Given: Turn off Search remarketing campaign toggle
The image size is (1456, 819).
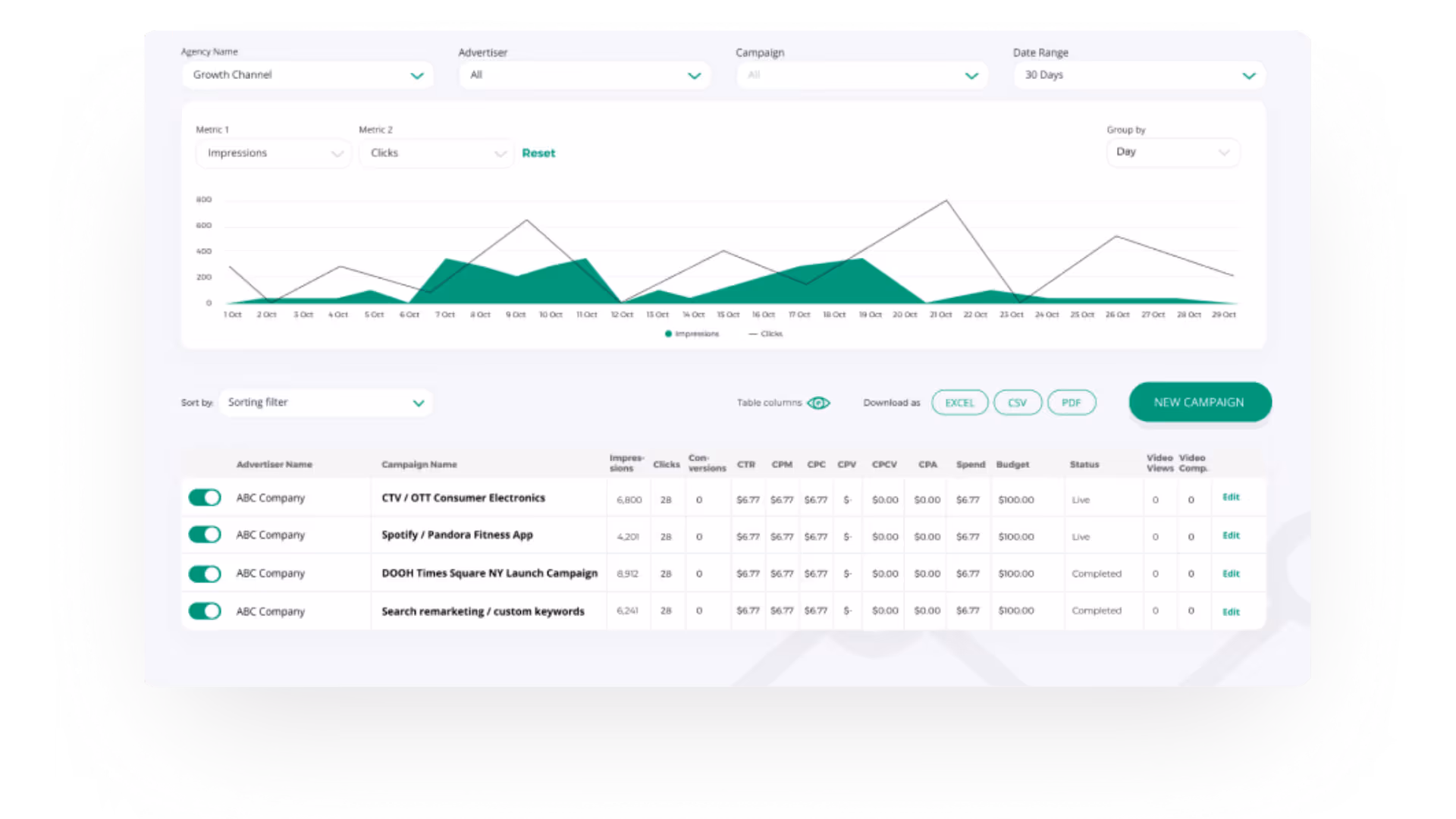Looking at the screenshot, I should (x=205, y=611).
